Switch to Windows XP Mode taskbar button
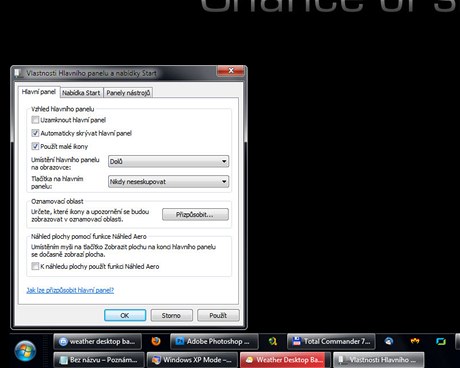460x368 pixels. point(192,360)
